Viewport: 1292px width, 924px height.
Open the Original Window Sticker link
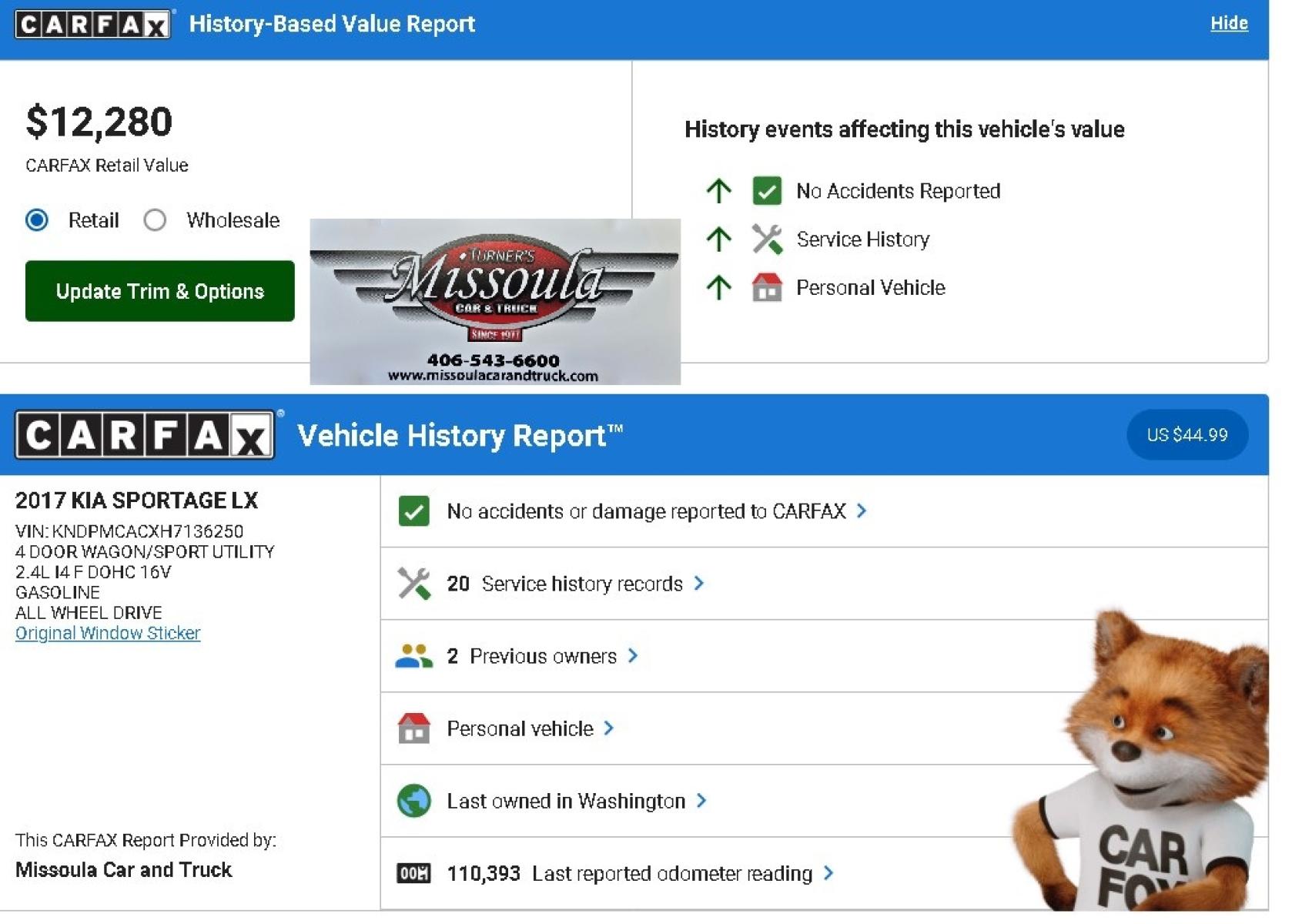[108, 633]
